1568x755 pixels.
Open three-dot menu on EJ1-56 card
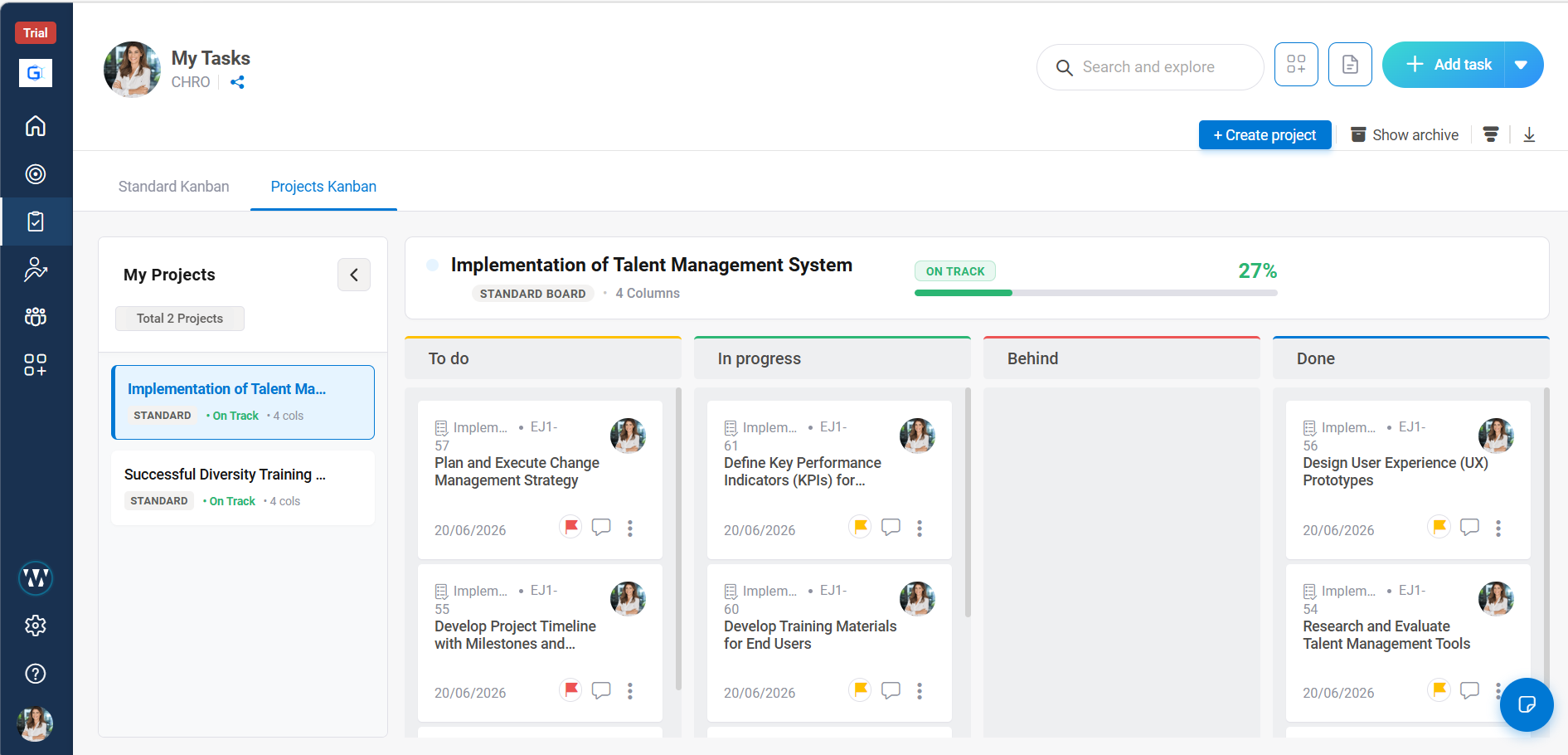[x=1498, y=528]
